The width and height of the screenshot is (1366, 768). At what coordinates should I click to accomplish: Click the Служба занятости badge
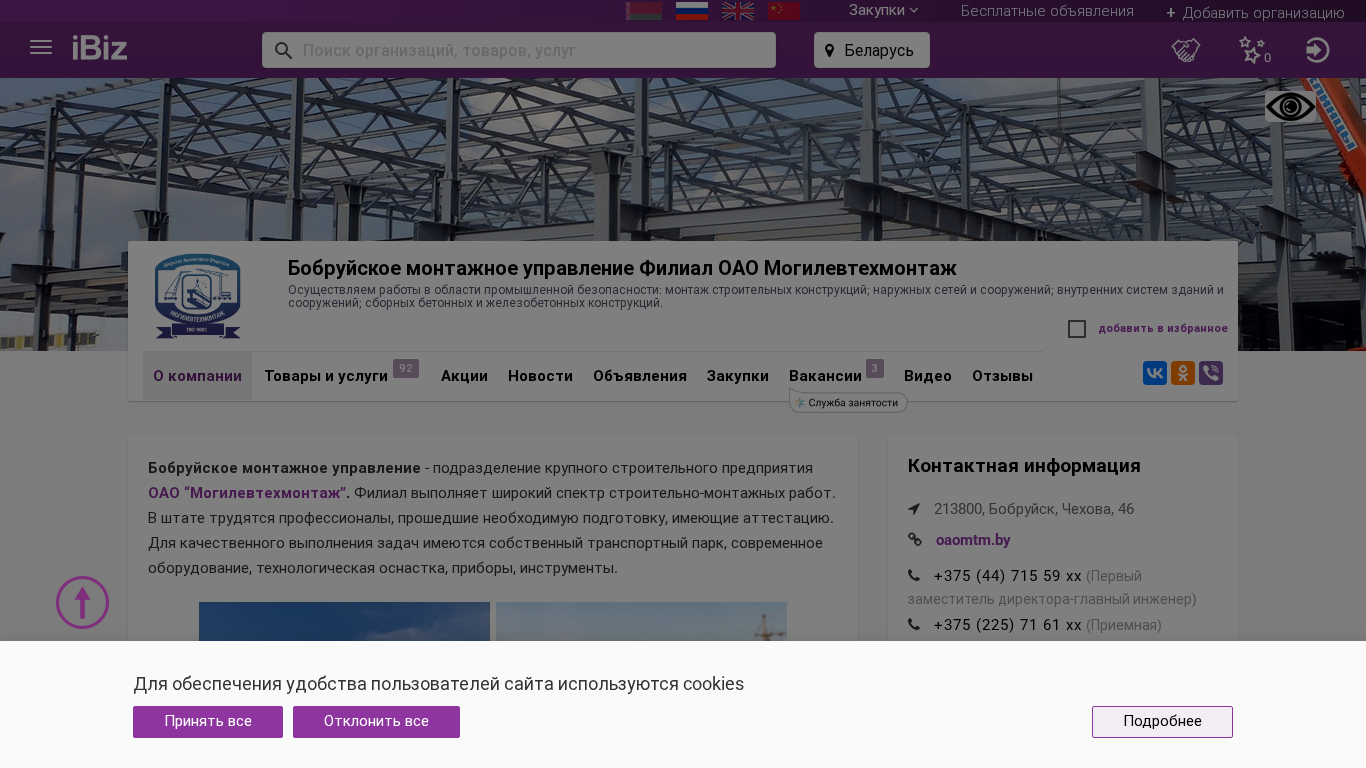point(849,402)
